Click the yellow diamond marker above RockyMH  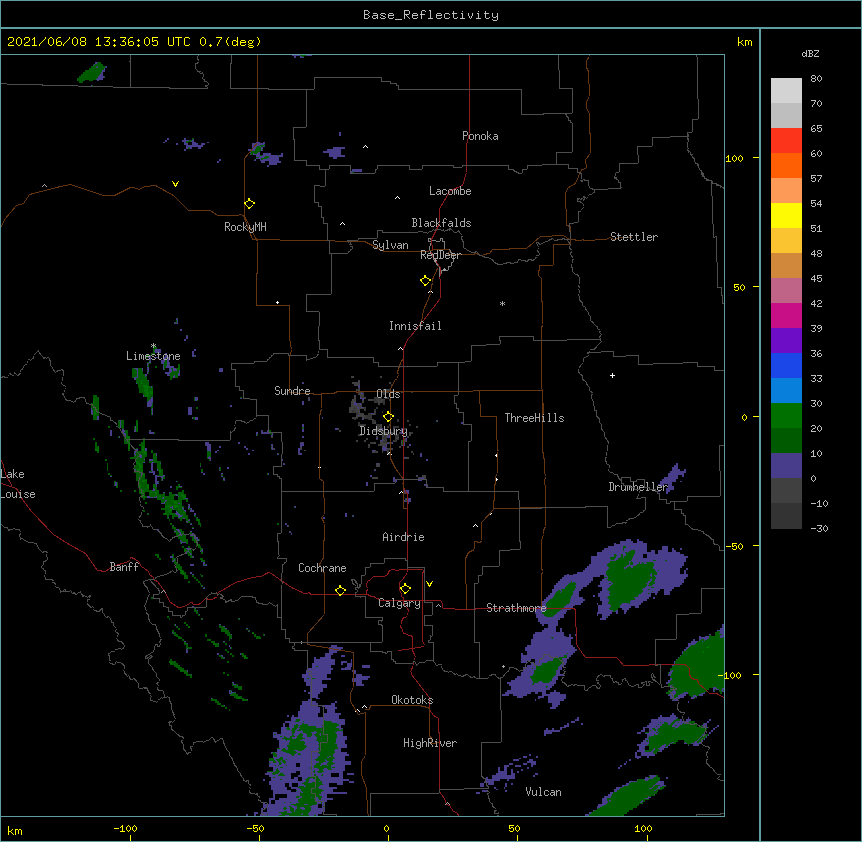pyautogui.click(x=249, y=203)
